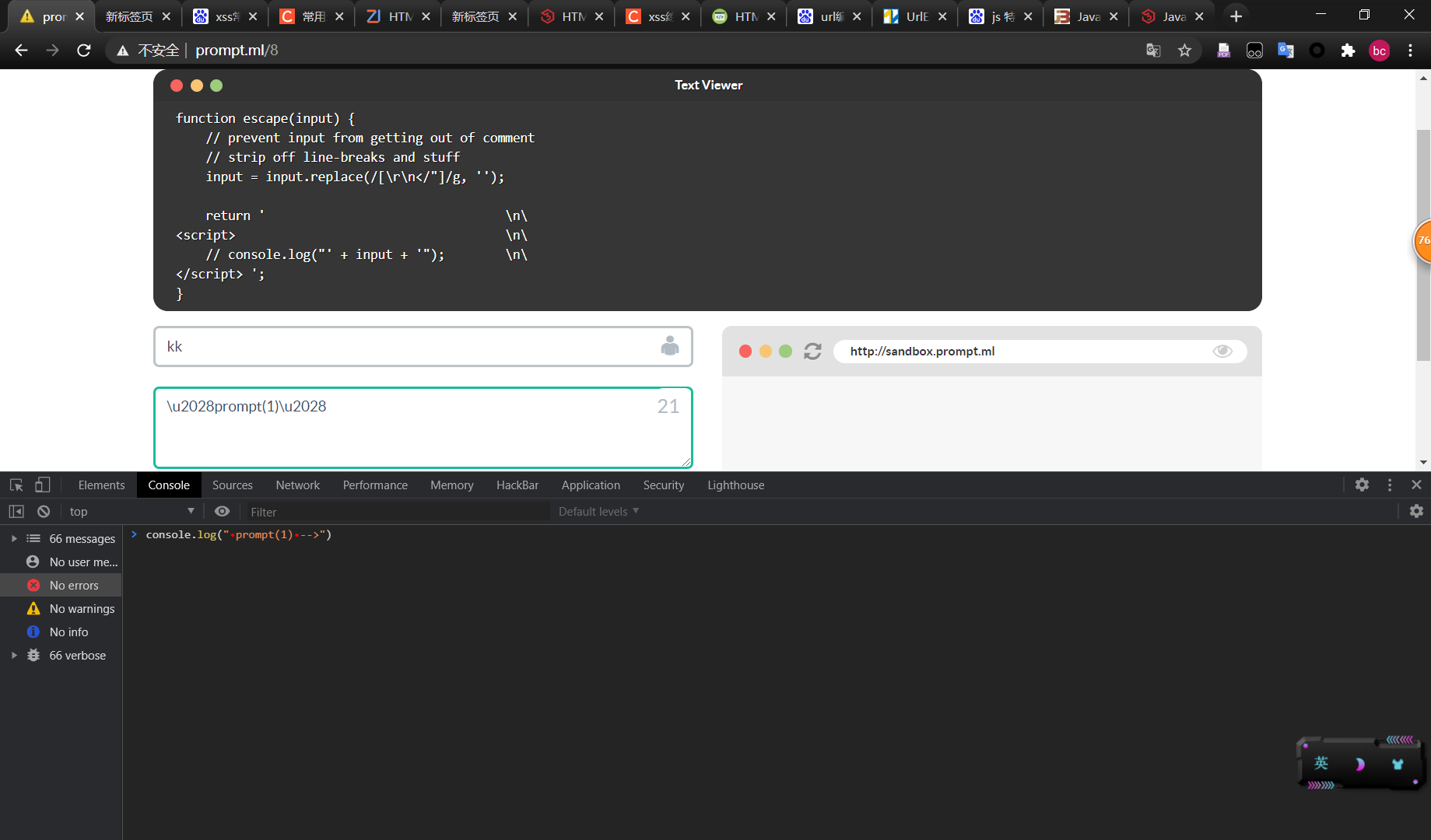The image size is (1431, 840).
Task: Switch to the Network tab
Action: [297, 485]
